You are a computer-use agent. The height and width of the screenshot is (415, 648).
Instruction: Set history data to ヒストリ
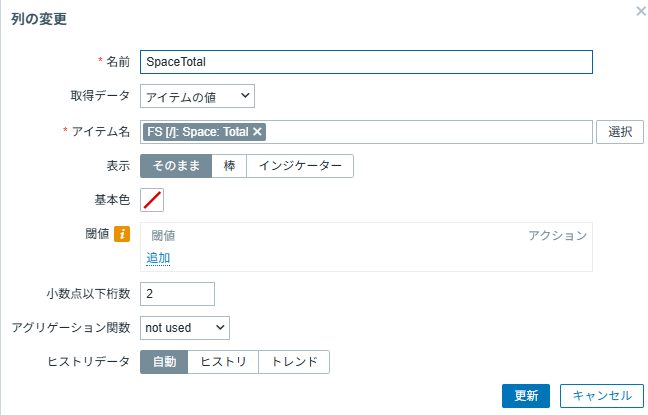pyautogui.click(x=223, y=362)
